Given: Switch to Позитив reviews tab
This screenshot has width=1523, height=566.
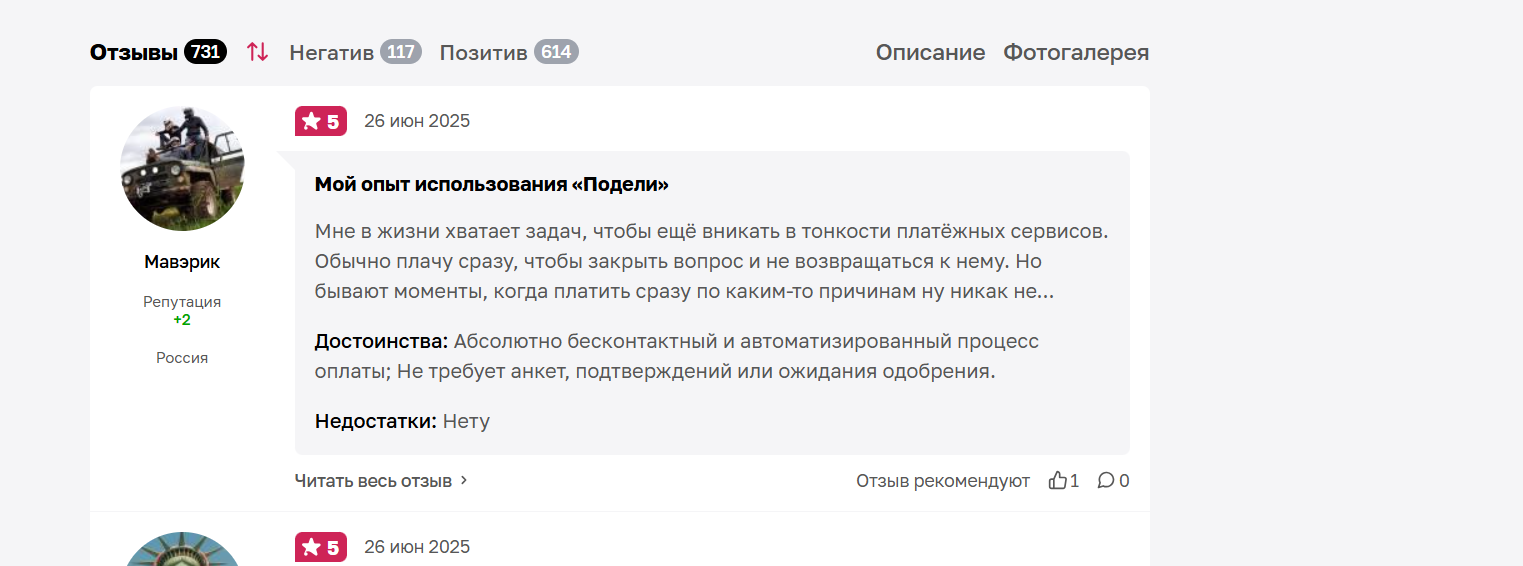Looking at the screenshot, I should pos(484,52).
